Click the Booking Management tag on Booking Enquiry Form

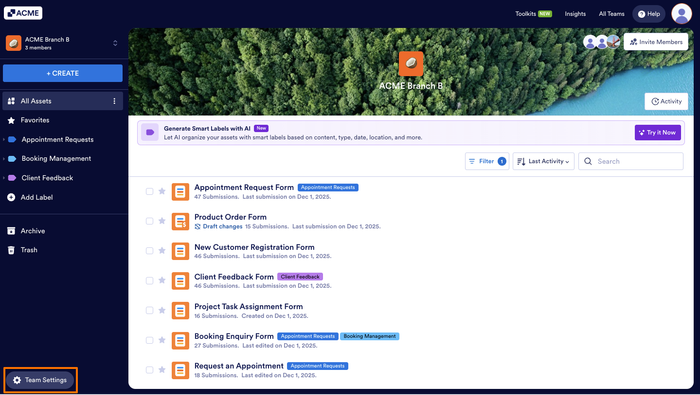coord(370,336)
